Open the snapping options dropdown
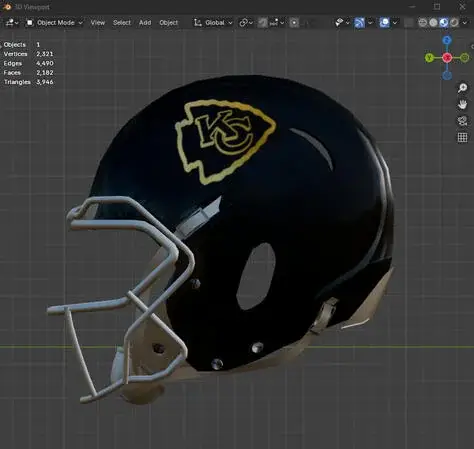The height and width of the screenshot is (449, 474). [277, 23]
